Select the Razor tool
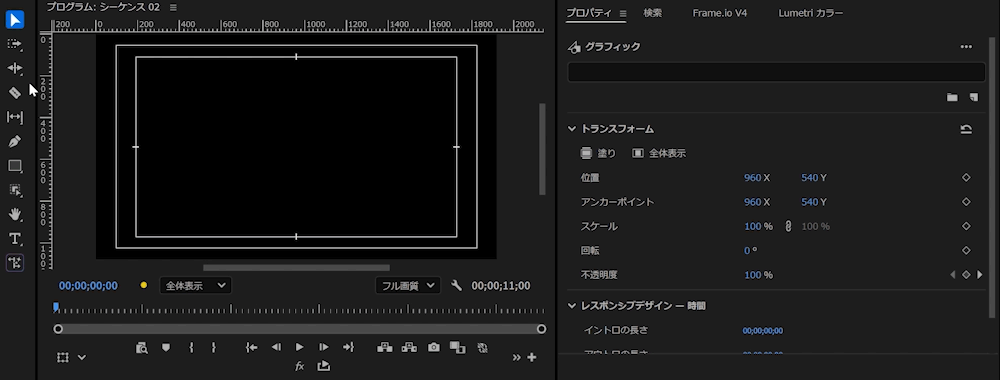This screenshot has height=380, width=1000. tap(15, 92)
